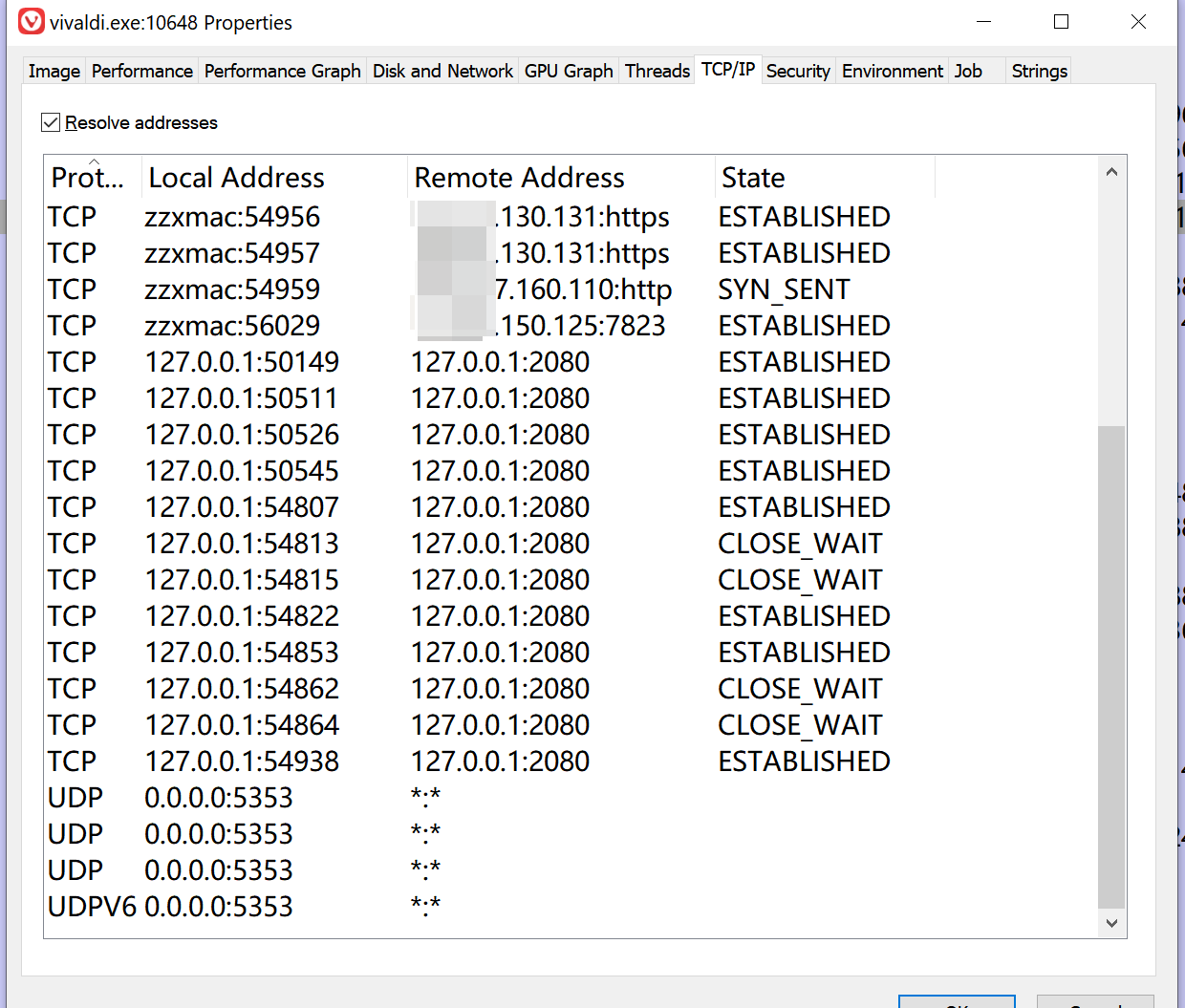
Task: Open the GPU Graph tab
Action: click(x=569, y=71)
